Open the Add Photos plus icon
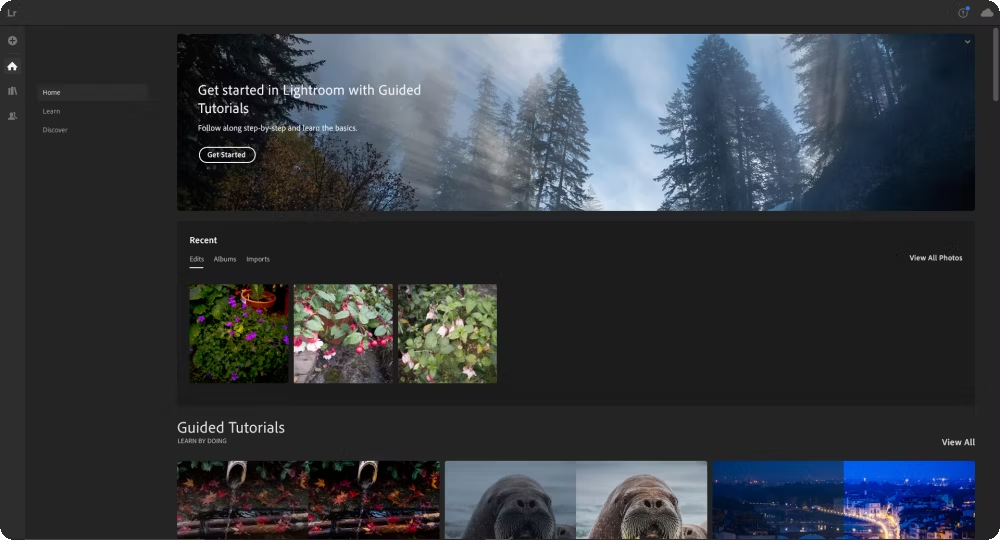The image size is (1000, 540). 12,41
